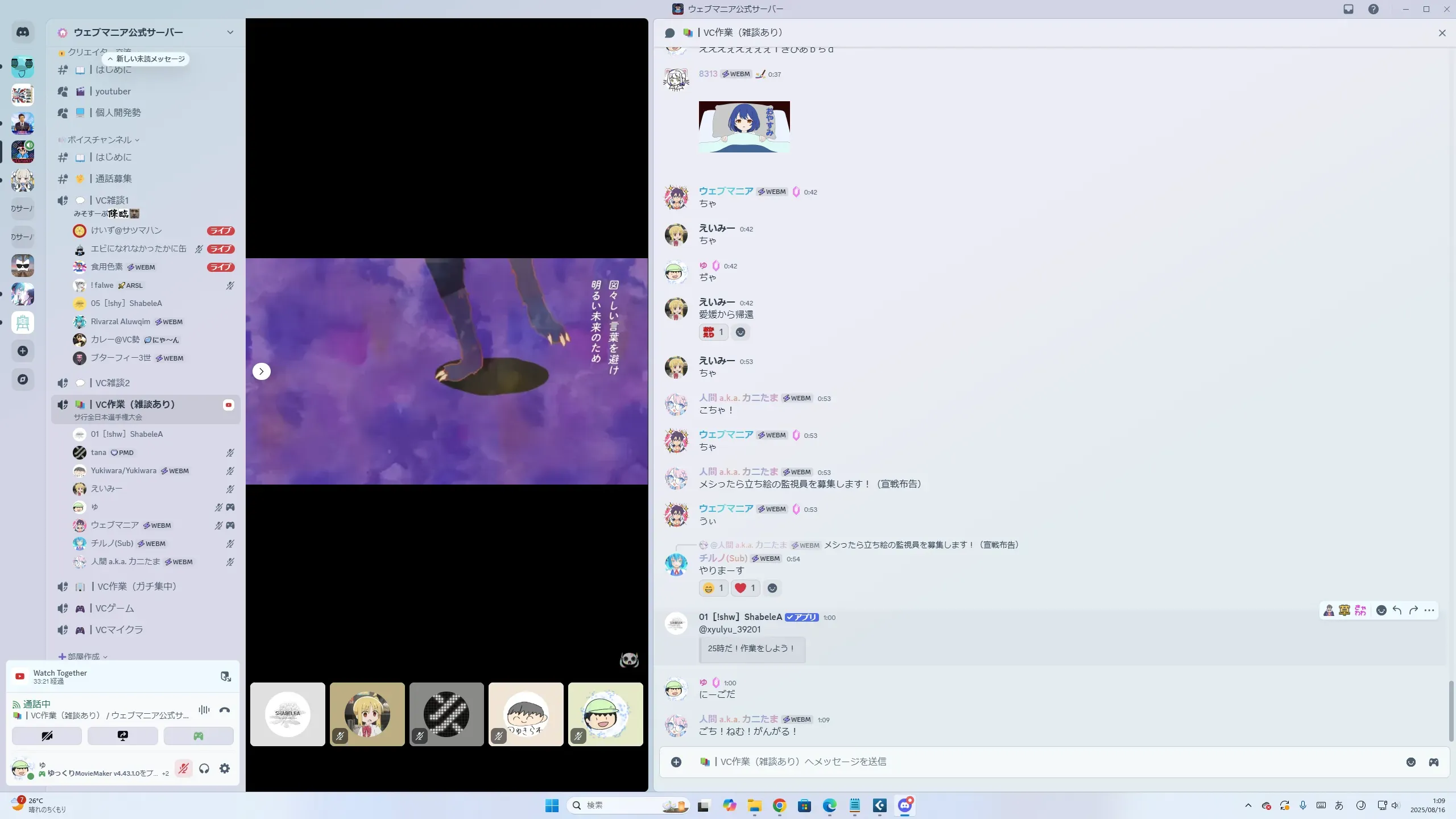Click the noise suppression waveform icon

[204, 710]
